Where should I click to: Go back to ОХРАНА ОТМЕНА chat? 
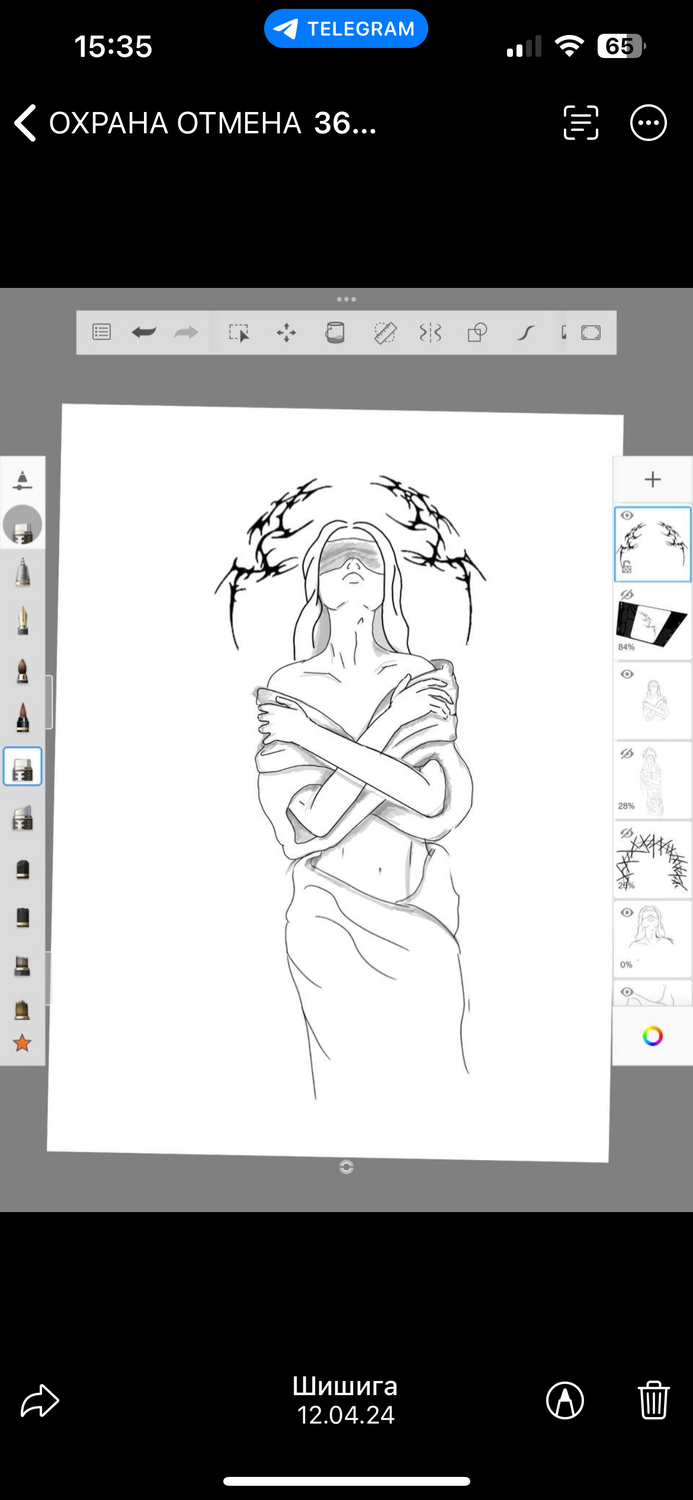tap(26, 124)
